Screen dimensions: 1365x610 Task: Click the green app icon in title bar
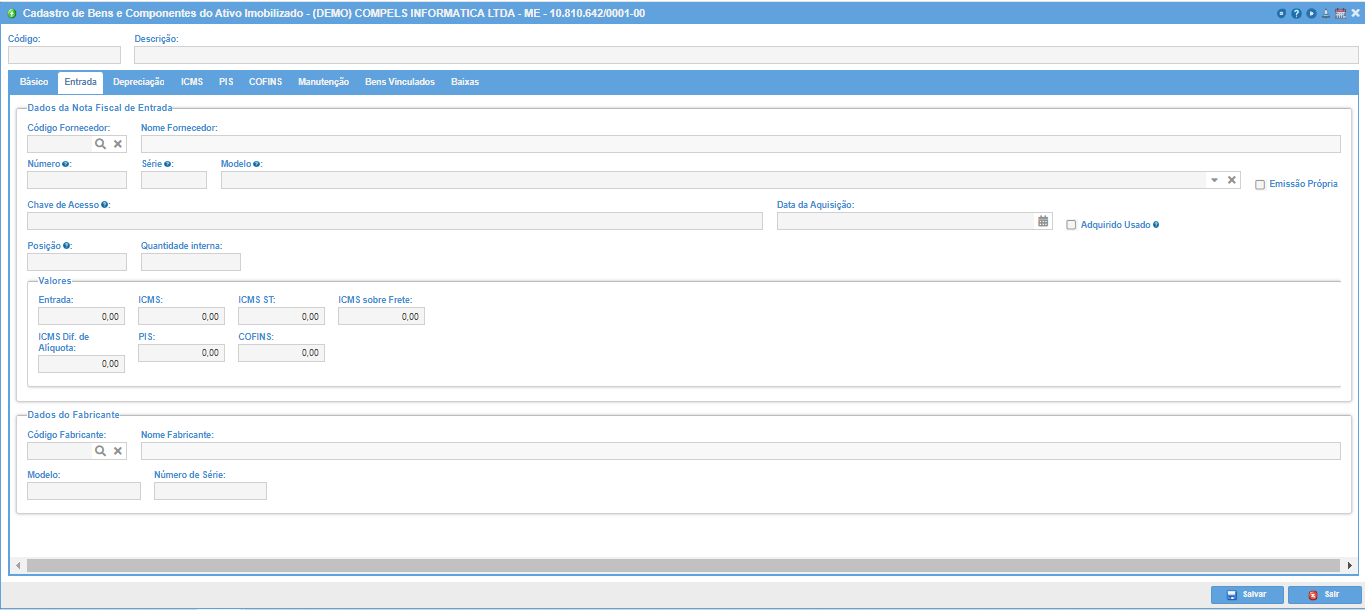coord(12,14)
